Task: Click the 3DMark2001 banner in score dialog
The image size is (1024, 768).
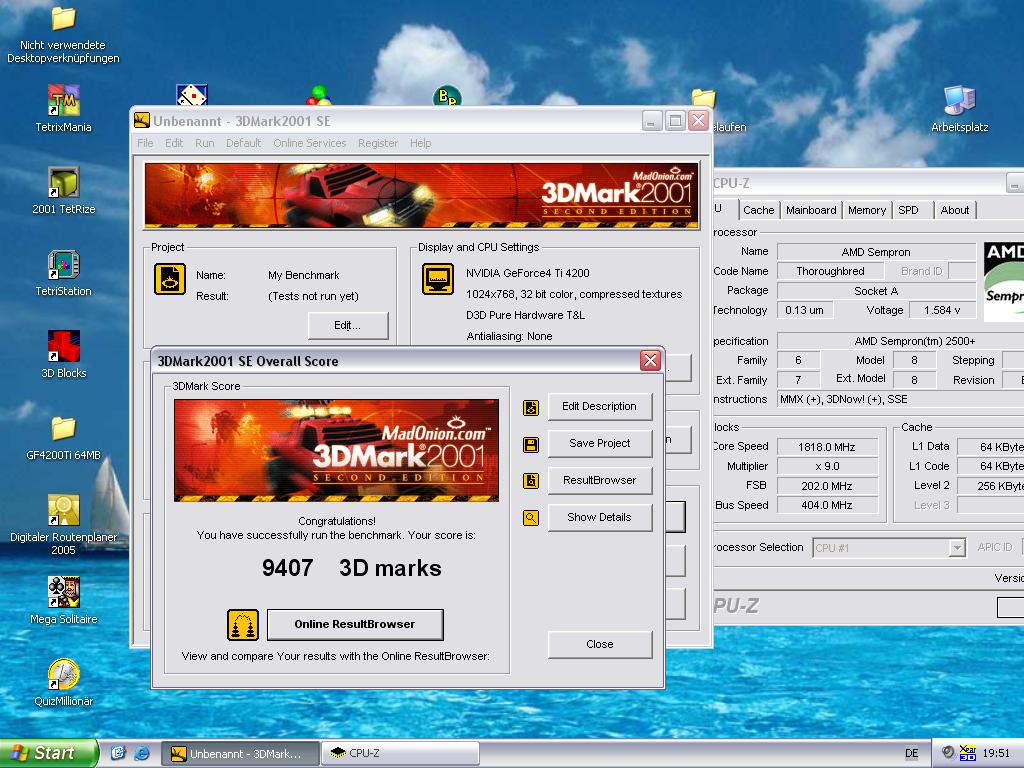Action: [x=336, y=451]
